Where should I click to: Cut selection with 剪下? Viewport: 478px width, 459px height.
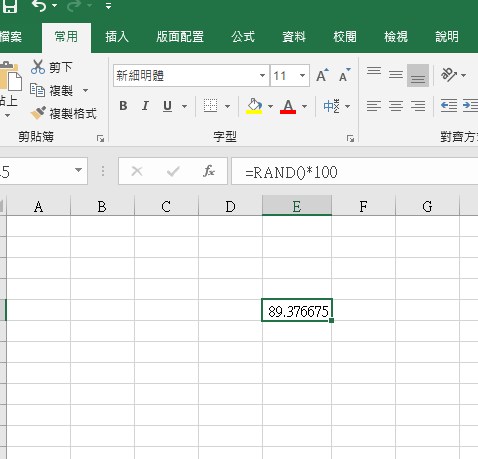pyautogui.click(x=52, y=67)
